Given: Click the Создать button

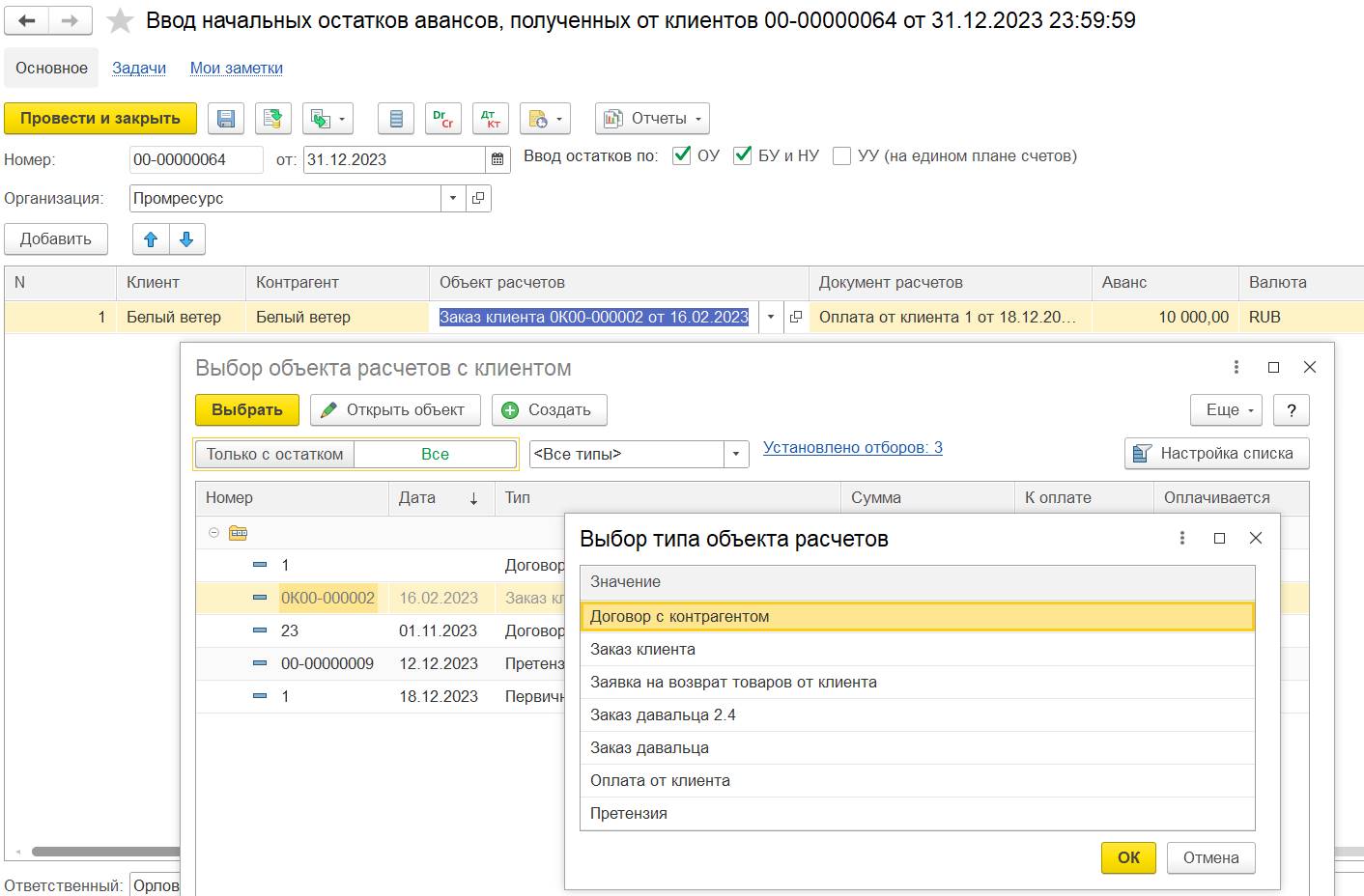Looking at the screenshot, I should tap(550, 410).
